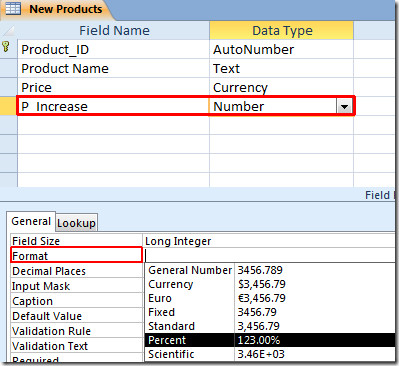Screen dimensions: 399x366
Task: Select the Input Mask property label
Action: click(77, 286)
